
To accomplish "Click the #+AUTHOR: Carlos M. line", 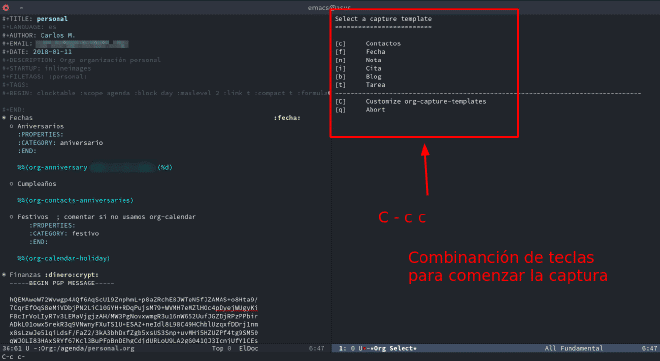I will click(39, 35).
